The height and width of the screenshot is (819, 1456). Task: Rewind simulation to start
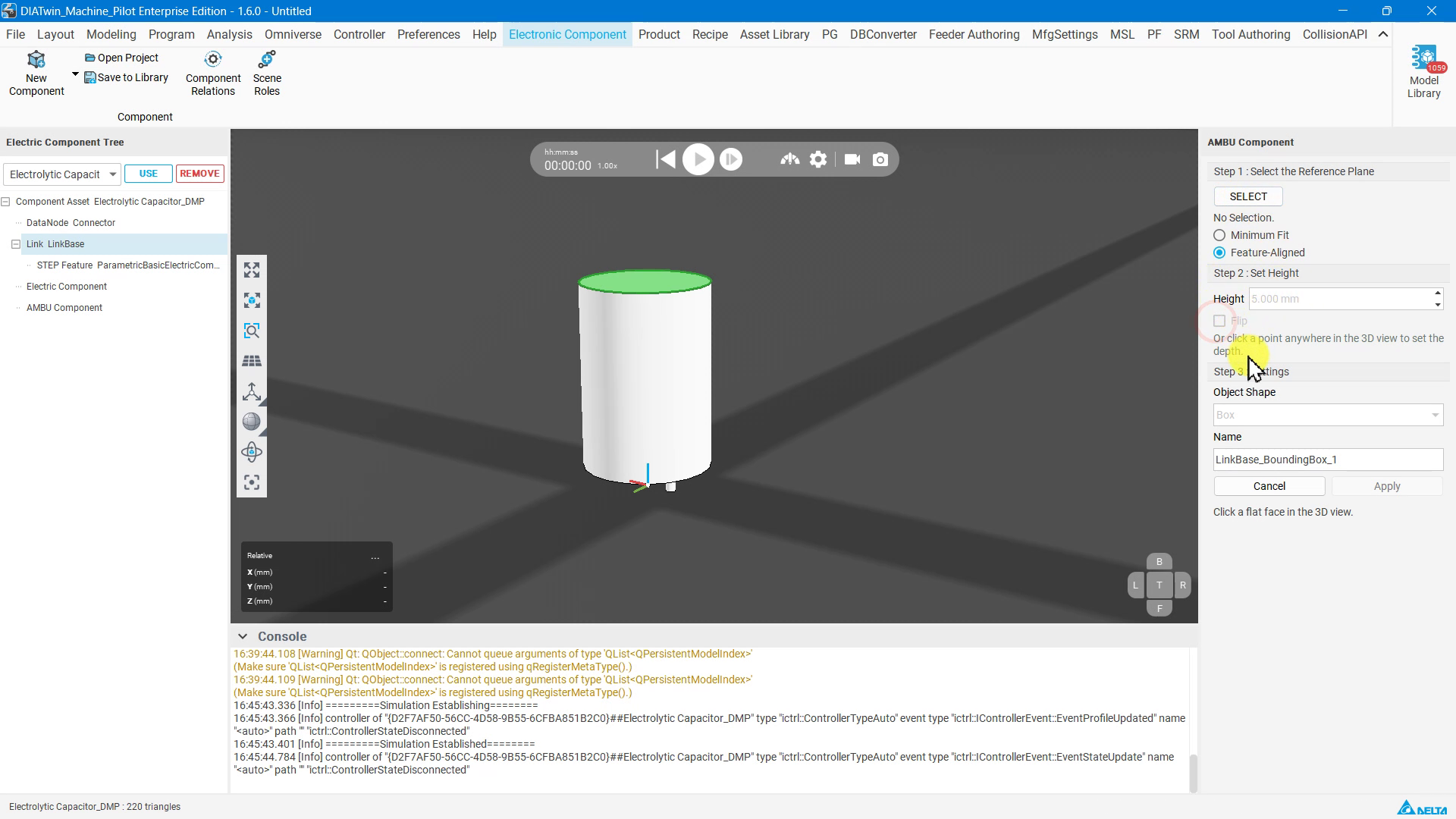click(x=665, y=159)
